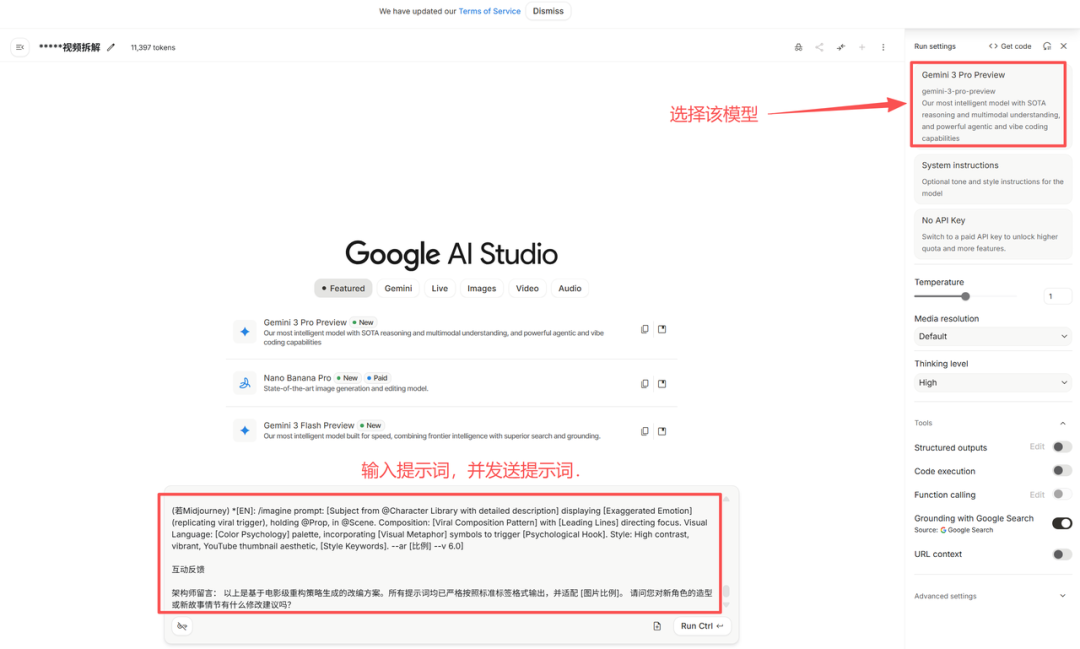Screen dimensions: 1080x649
Task: Open Gemini 3 Flash Preview in a new window
Action: (662, 430)
